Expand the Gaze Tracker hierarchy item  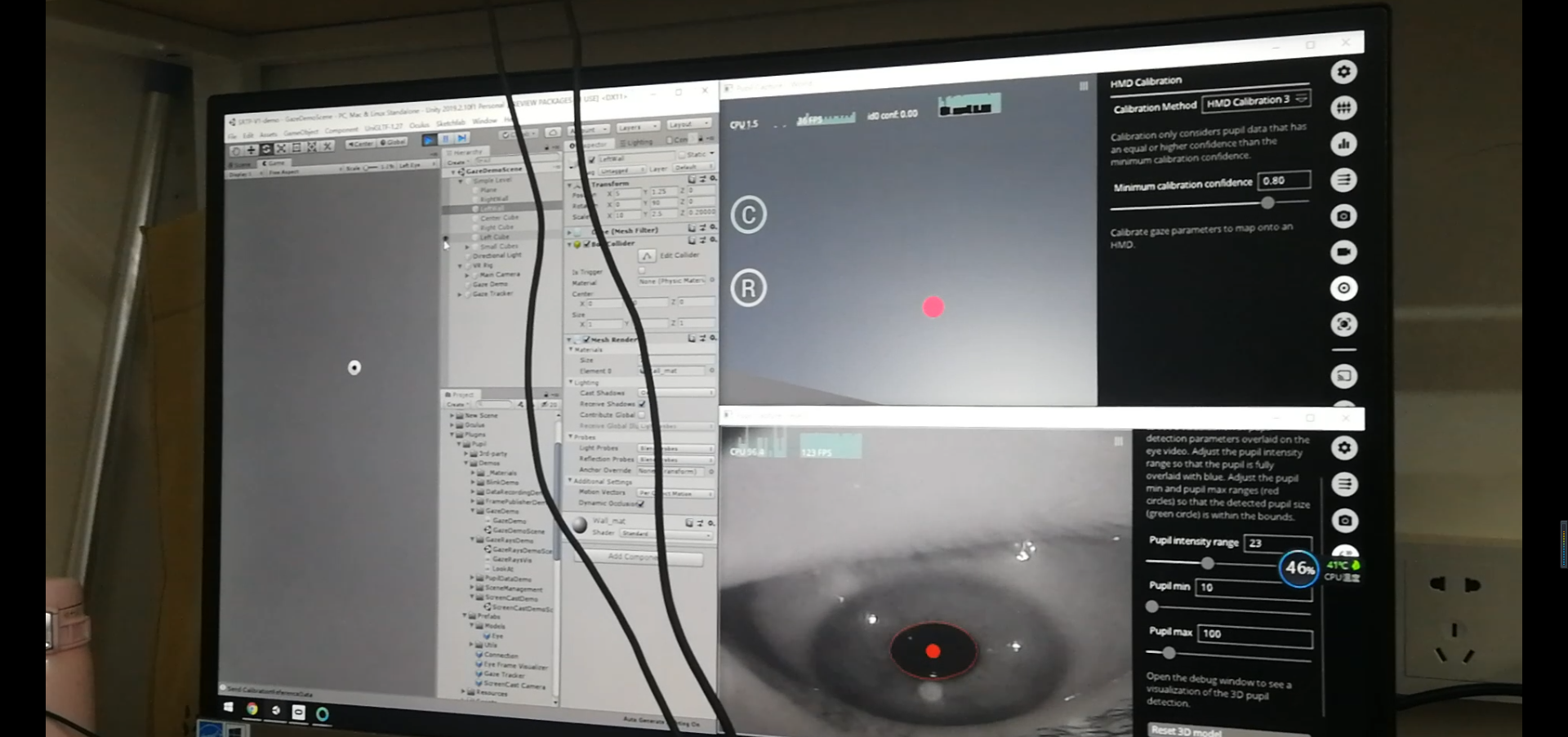pos(461,294)
